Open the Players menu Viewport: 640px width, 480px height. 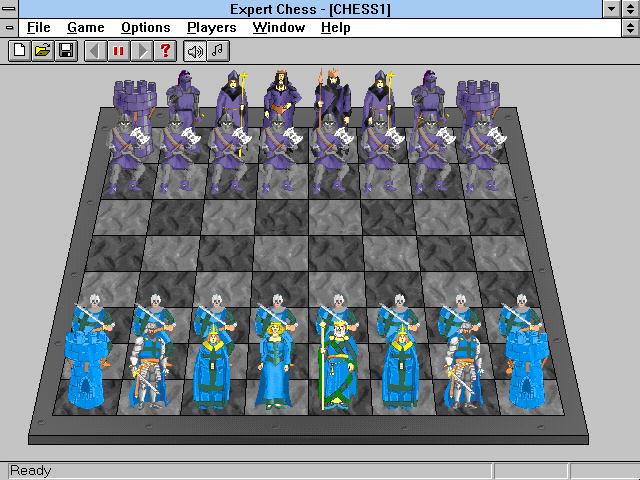211,28
